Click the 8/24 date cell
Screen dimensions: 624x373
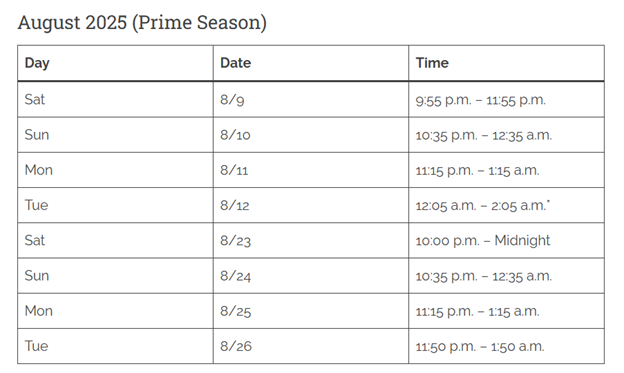click(311, 276)
